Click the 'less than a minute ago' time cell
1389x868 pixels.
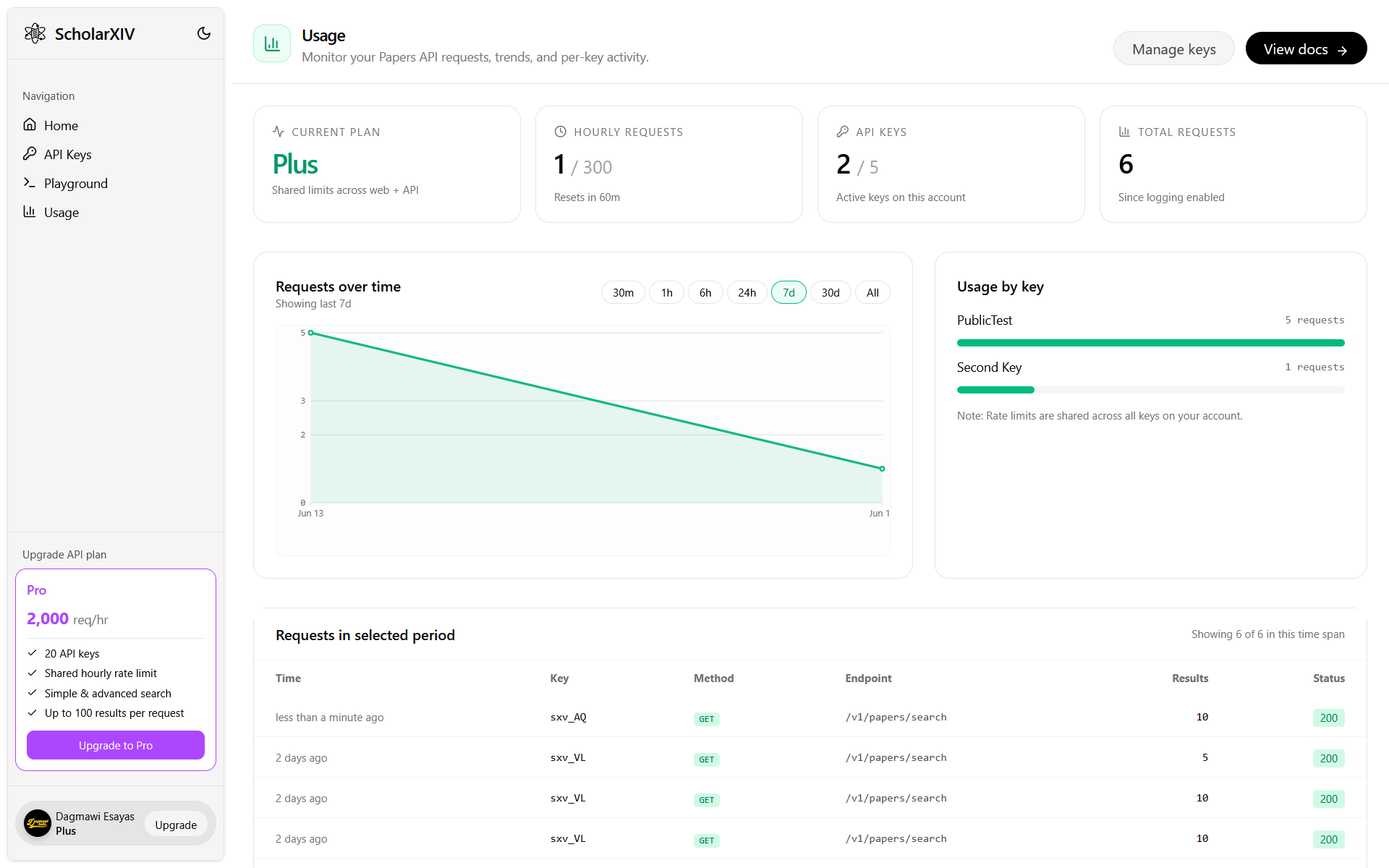(x=329, y=717)
